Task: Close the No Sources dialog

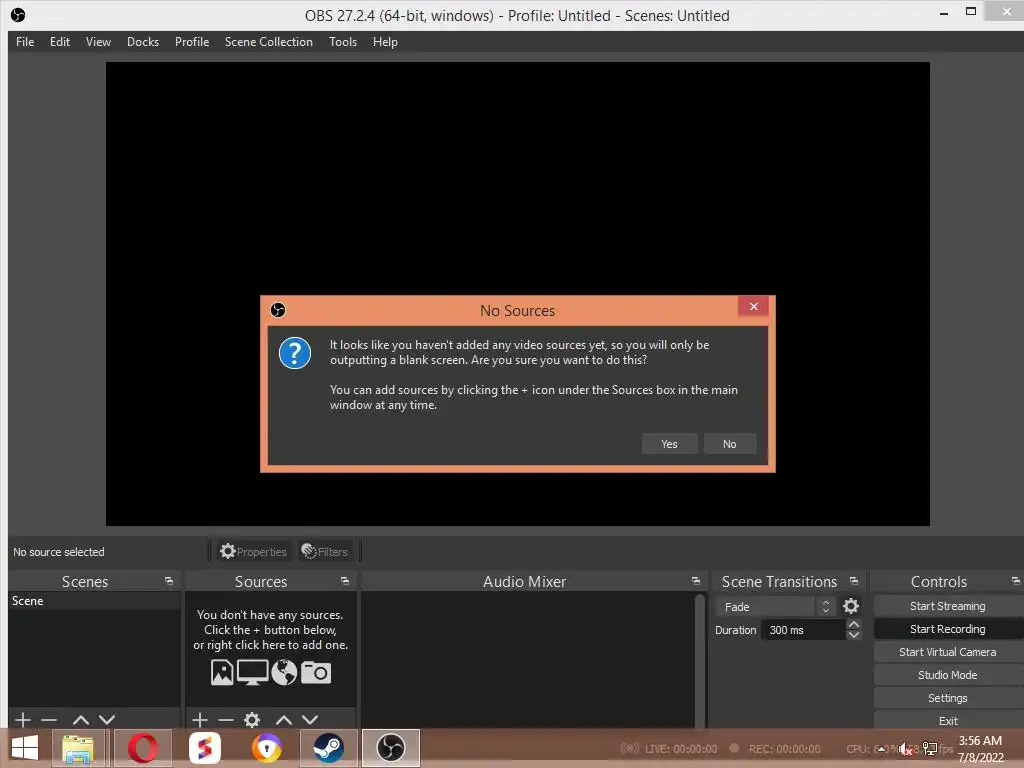Action: tap(754, 306)
